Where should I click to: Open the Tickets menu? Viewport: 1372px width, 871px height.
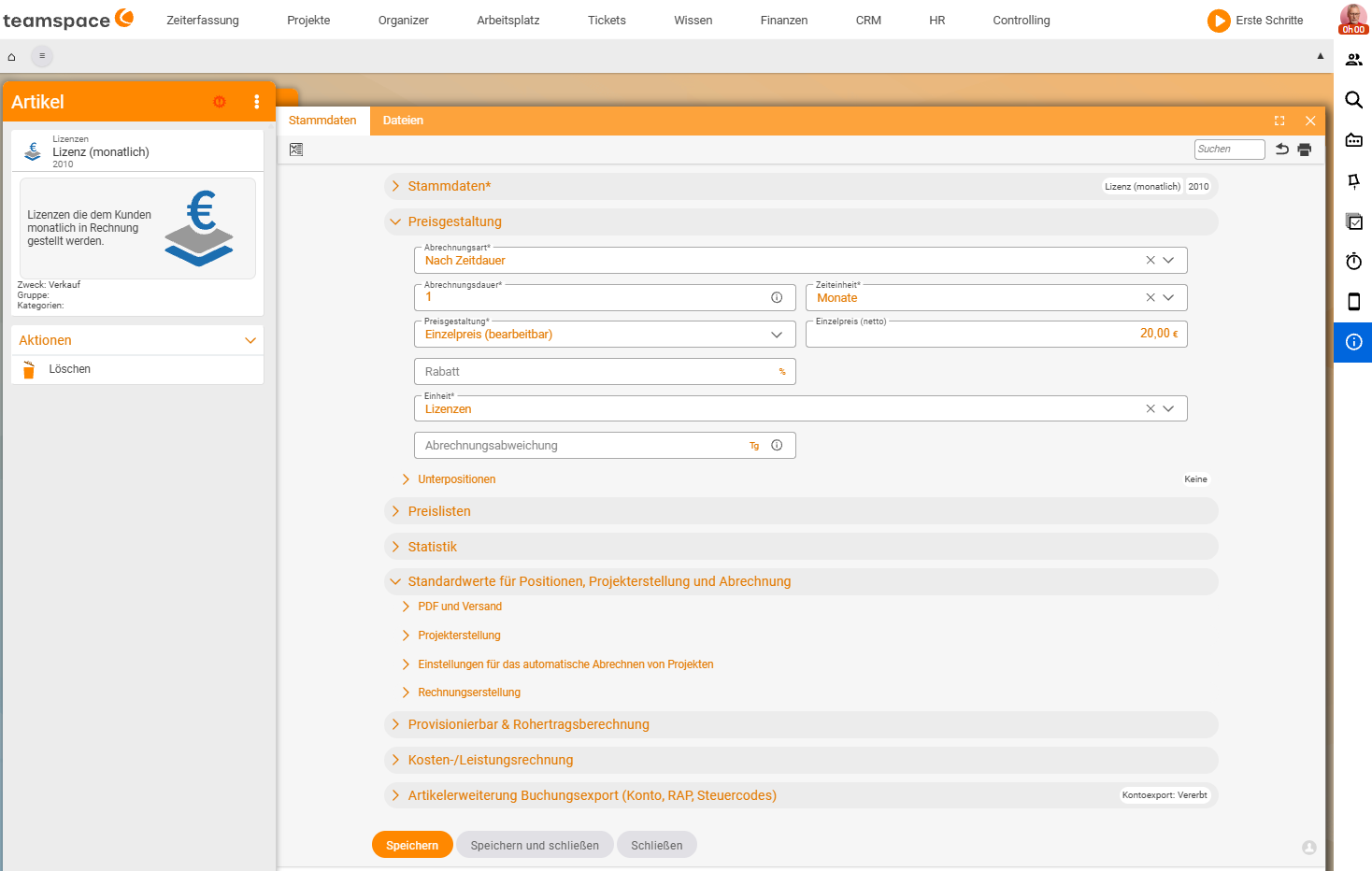(607, 20)
